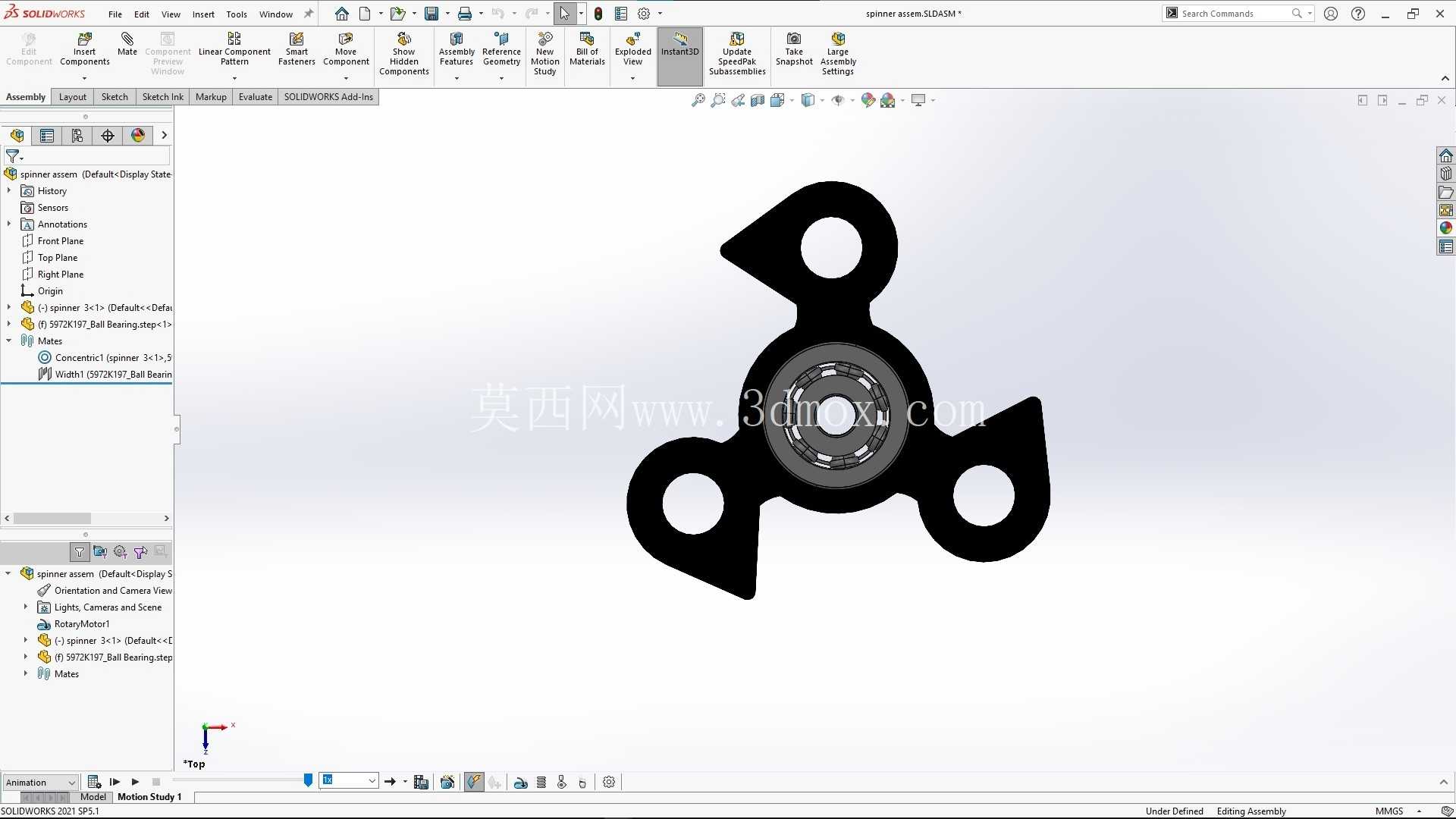Expand Lights, Cameras and Scene node
This screenshot has height=819, width=1456.
[26, 607]
